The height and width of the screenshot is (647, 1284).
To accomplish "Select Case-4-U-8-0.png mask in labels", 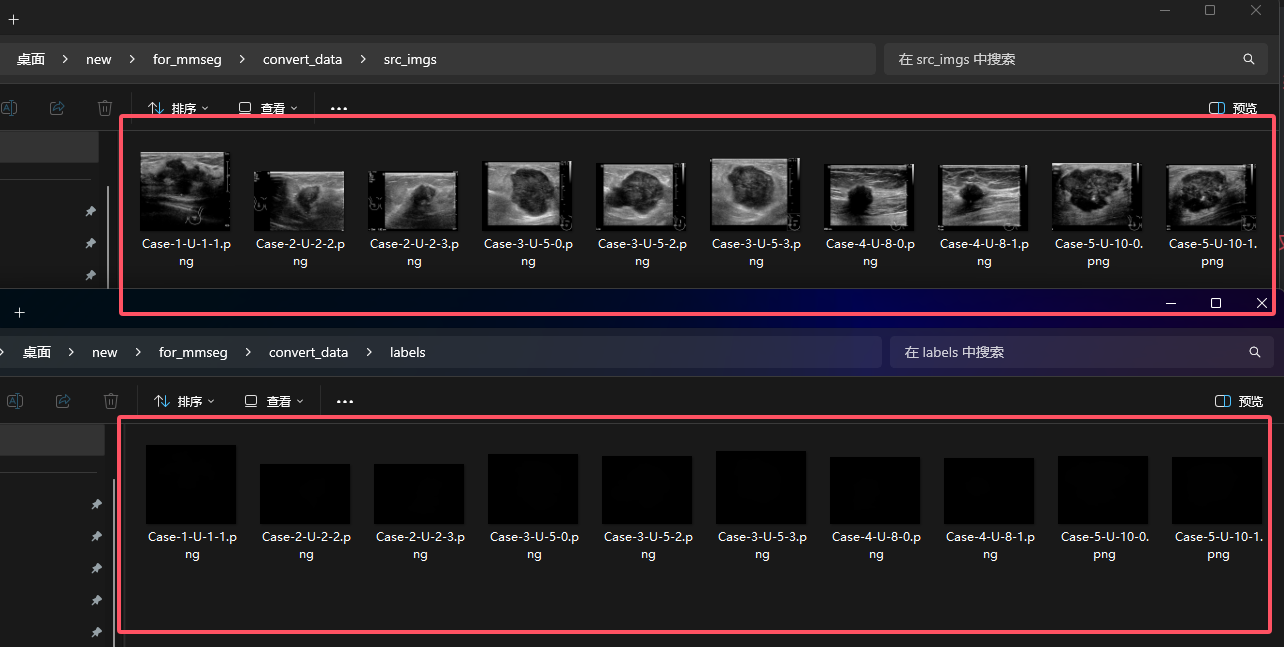I will point(875,491).
